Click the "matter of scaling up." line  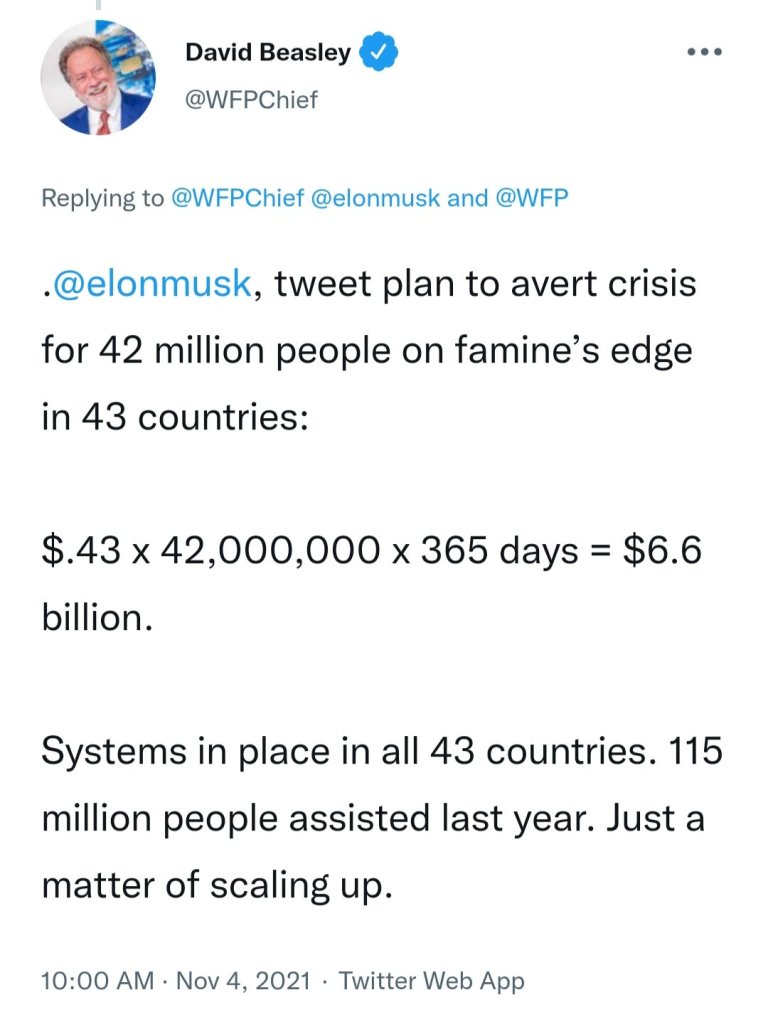coord(213,885)
